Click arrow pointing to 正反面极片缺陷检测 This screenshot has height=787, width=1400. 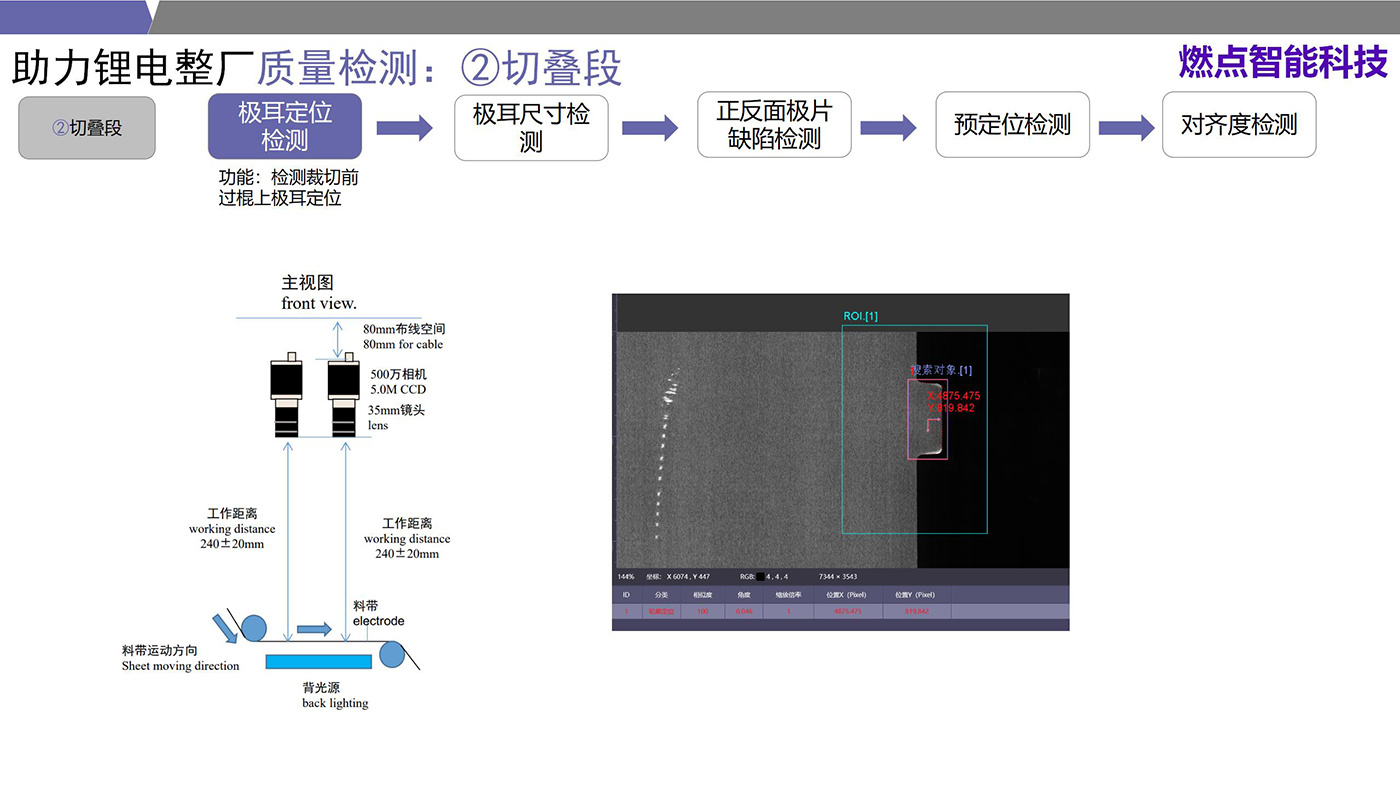(650, 127)
